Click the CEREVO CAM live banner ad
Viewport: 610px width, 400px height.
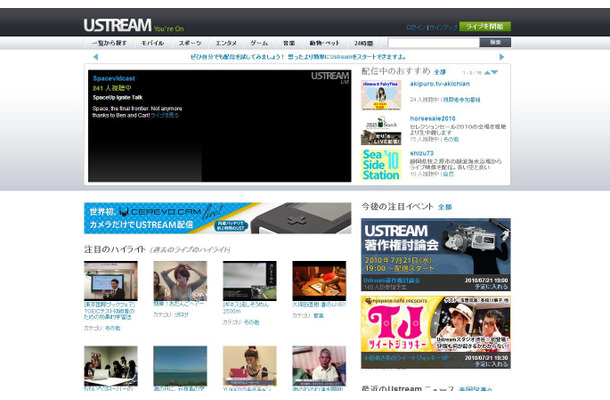click(217, 218)
